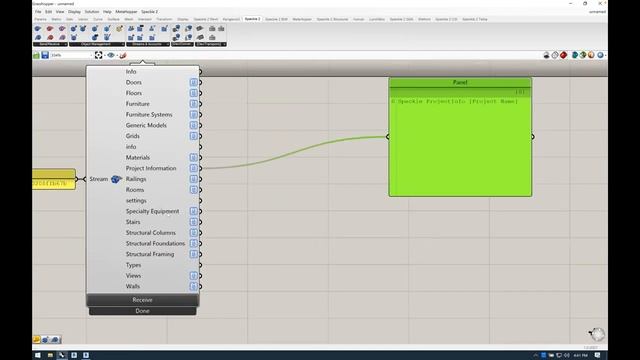The image size is (640, 360).
Task: Click the zoom extents target icon
Action: (98, 55)
